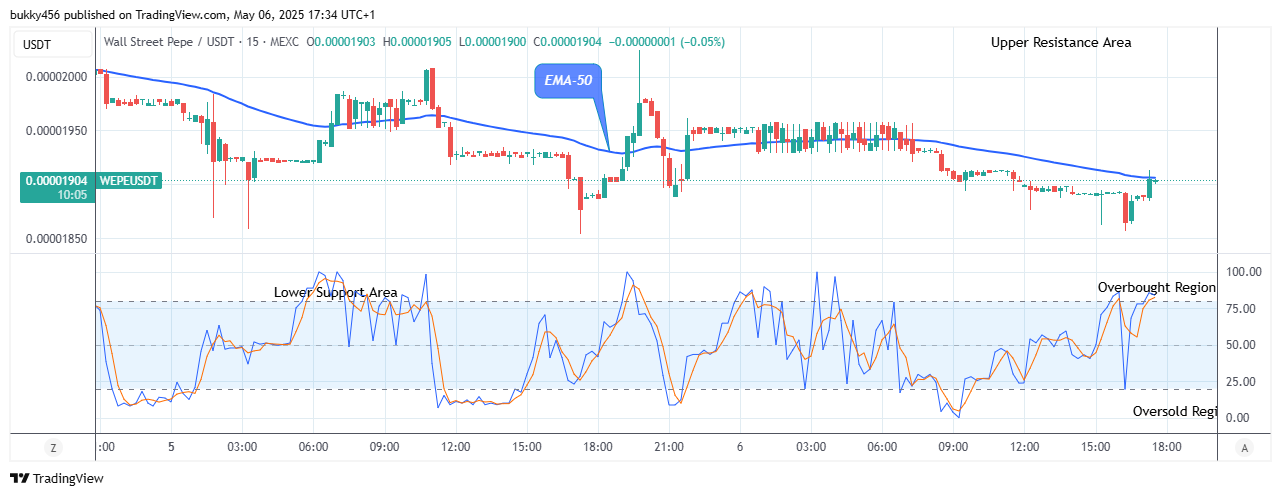Screen dimensions: 1281x496
Task: Click the Oversold Region text
Action: pos(1174,411)
